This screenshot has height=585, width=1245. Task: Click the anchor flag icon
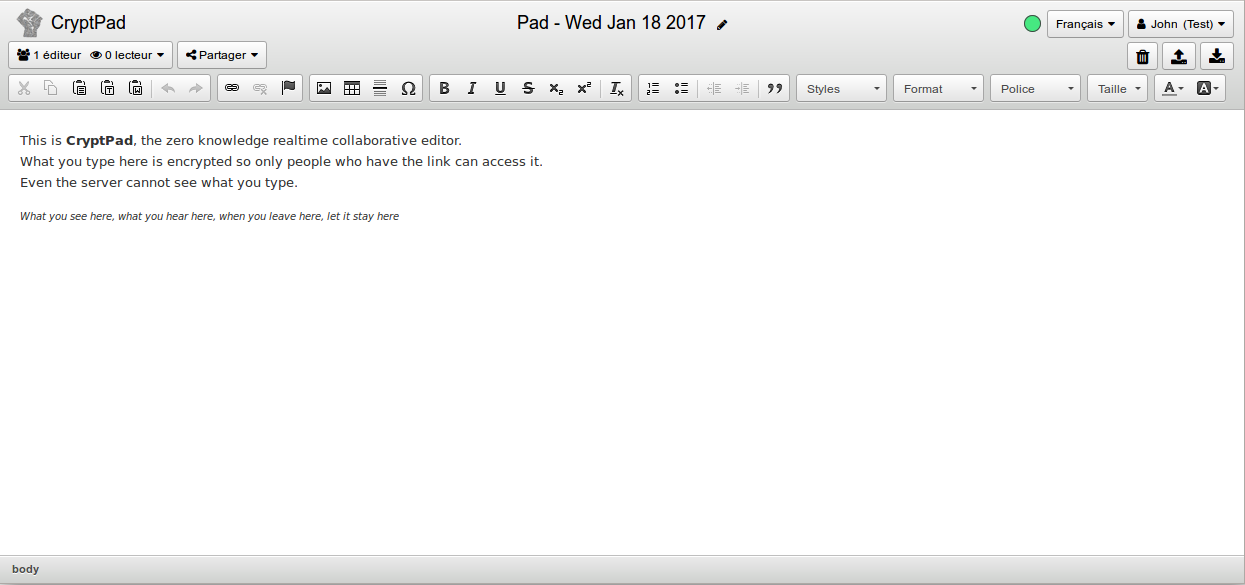pos(289,88)
